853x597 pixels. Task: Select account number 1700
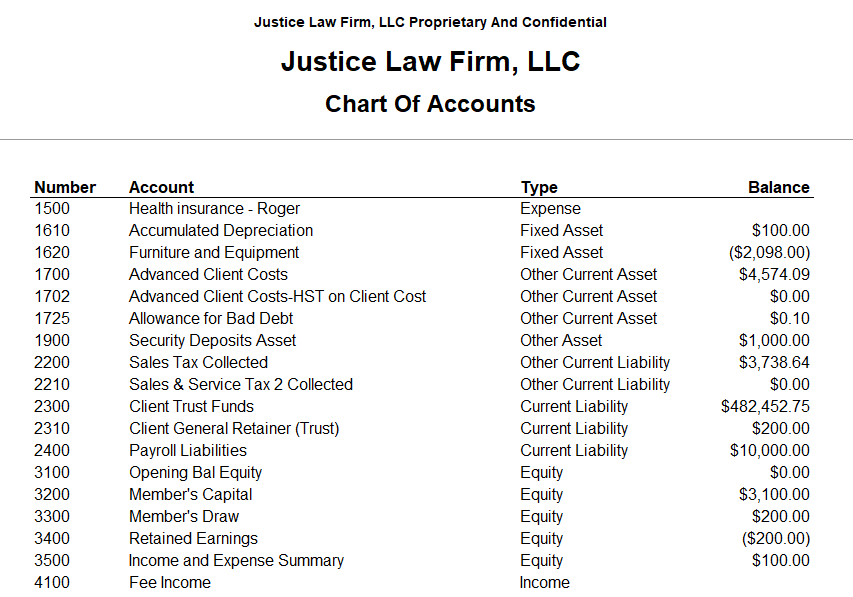click(52, 274)
